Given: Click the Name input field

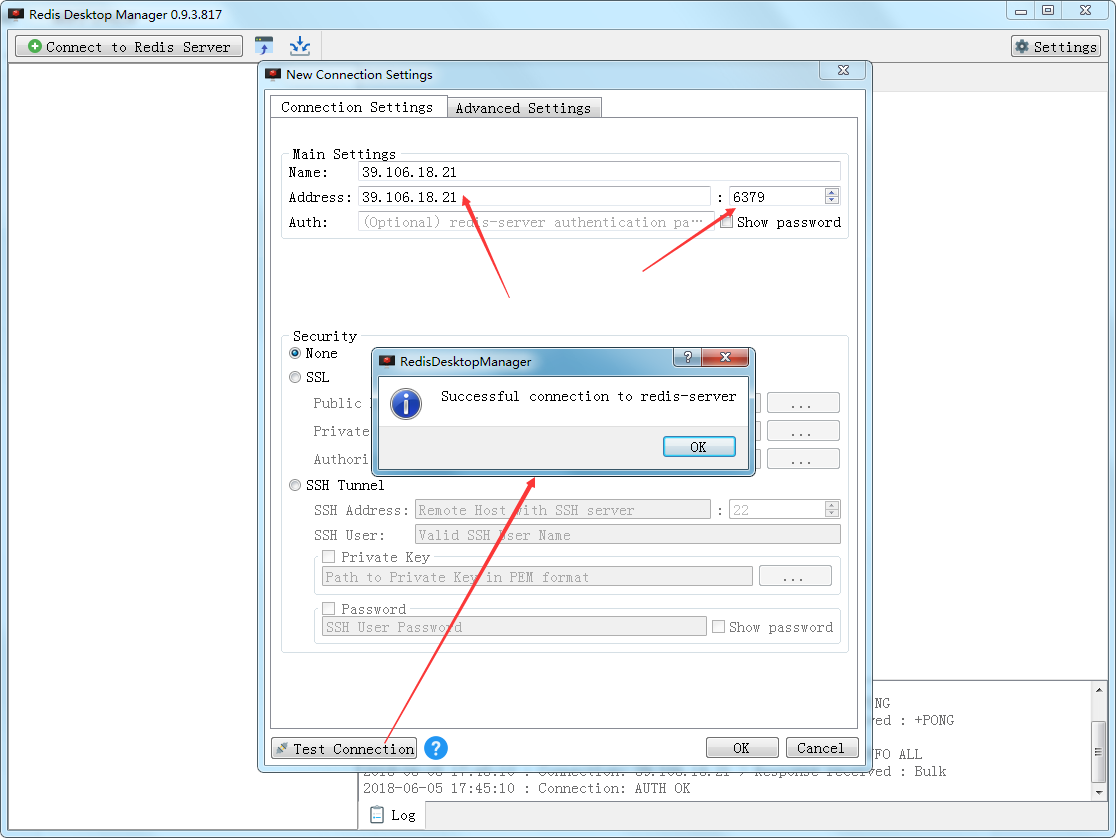Looking at the screenshot, I should [599, 172].
